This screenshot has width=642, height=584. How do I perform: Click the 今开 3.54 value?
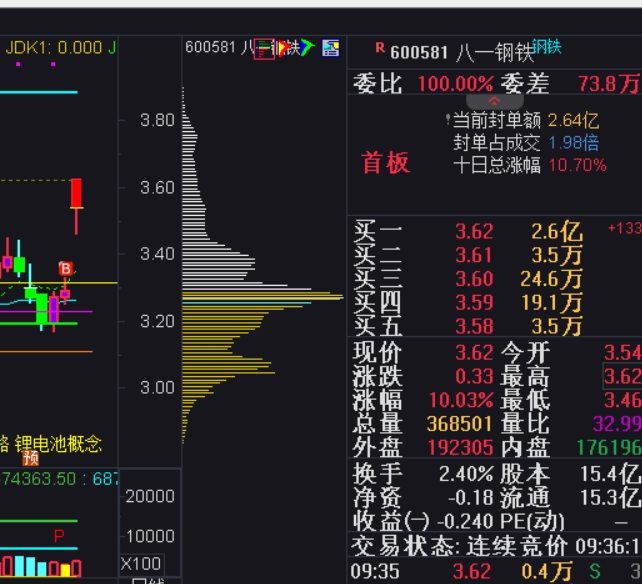(622, 353)
